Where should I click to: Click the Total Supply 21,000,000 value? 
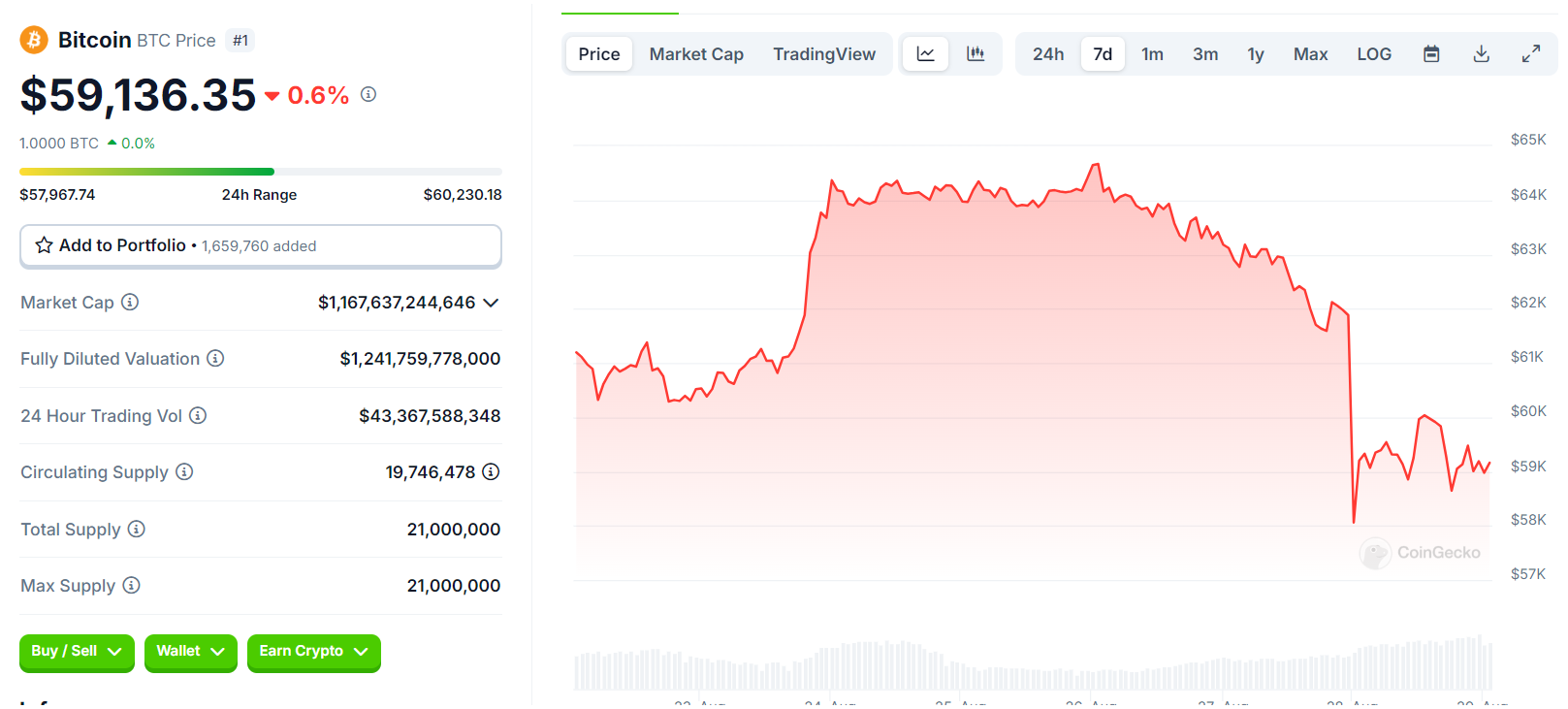454,530
